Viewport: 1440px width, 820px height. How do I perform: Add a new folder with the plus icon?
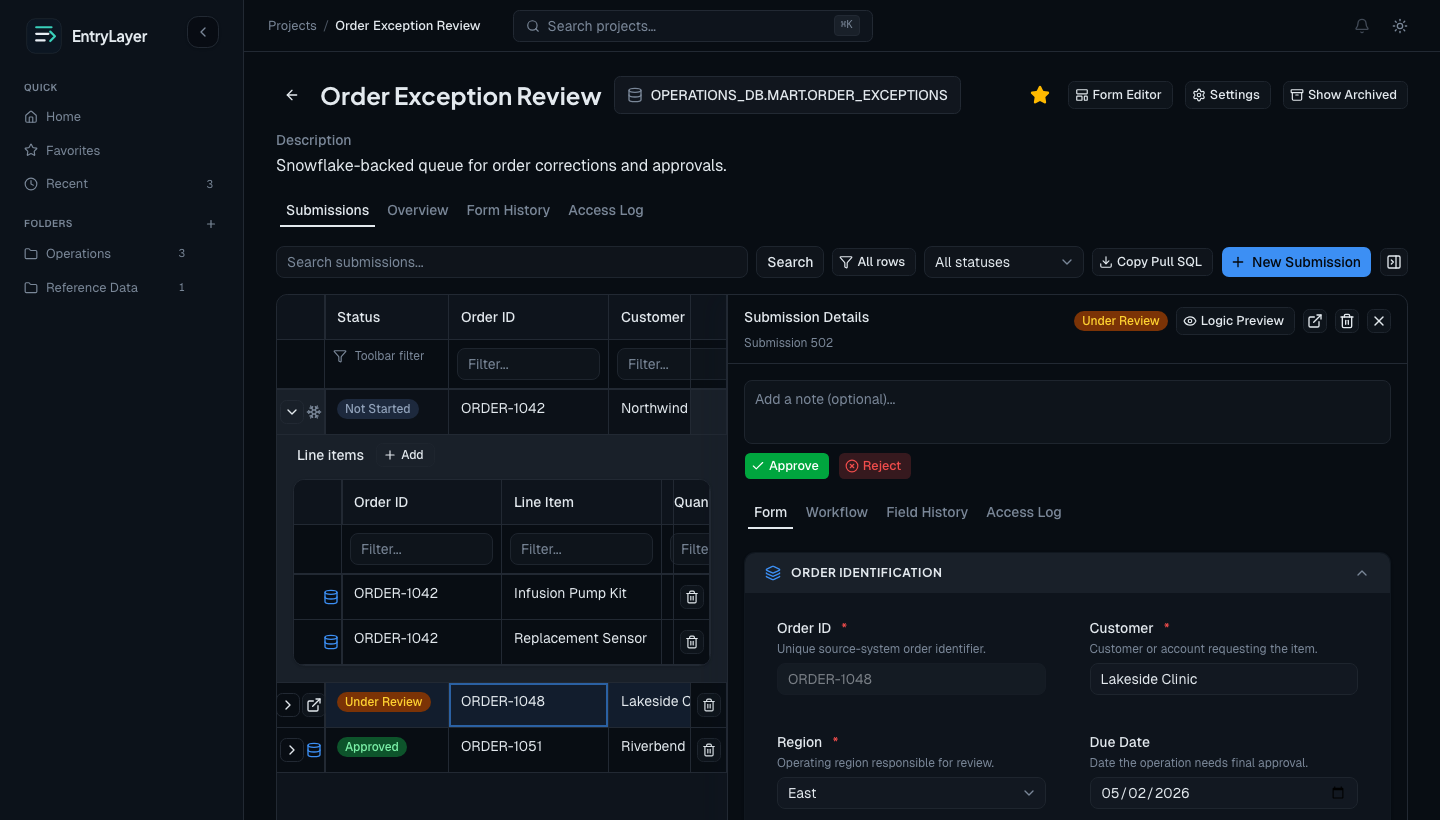[211, 224]
